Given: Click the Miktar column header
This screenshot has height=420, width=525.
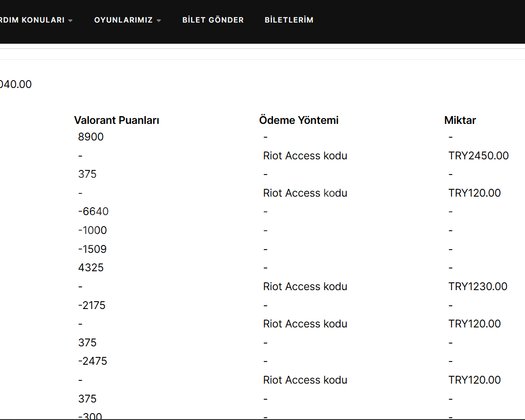Looking at the screenshot, I should (x=460, y=120).
